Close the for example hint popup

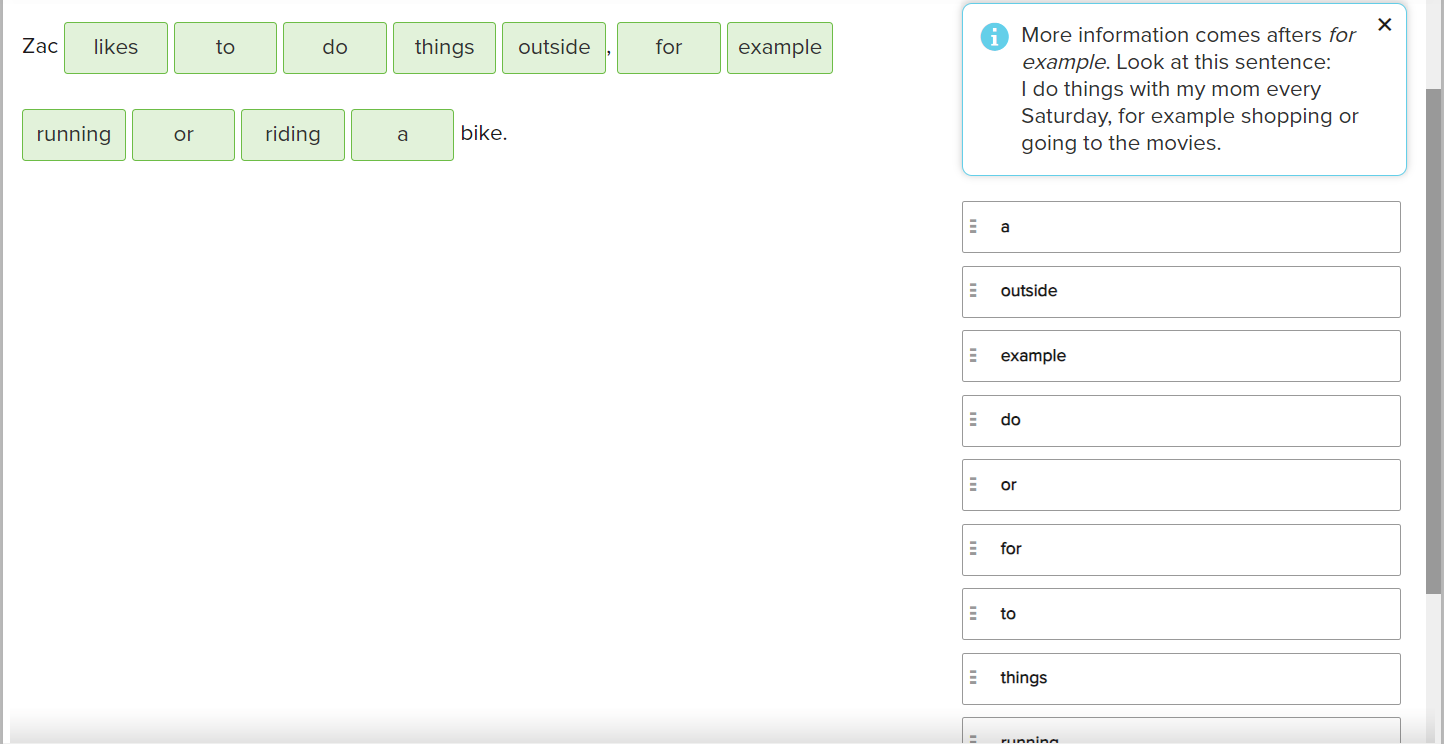1384,25
